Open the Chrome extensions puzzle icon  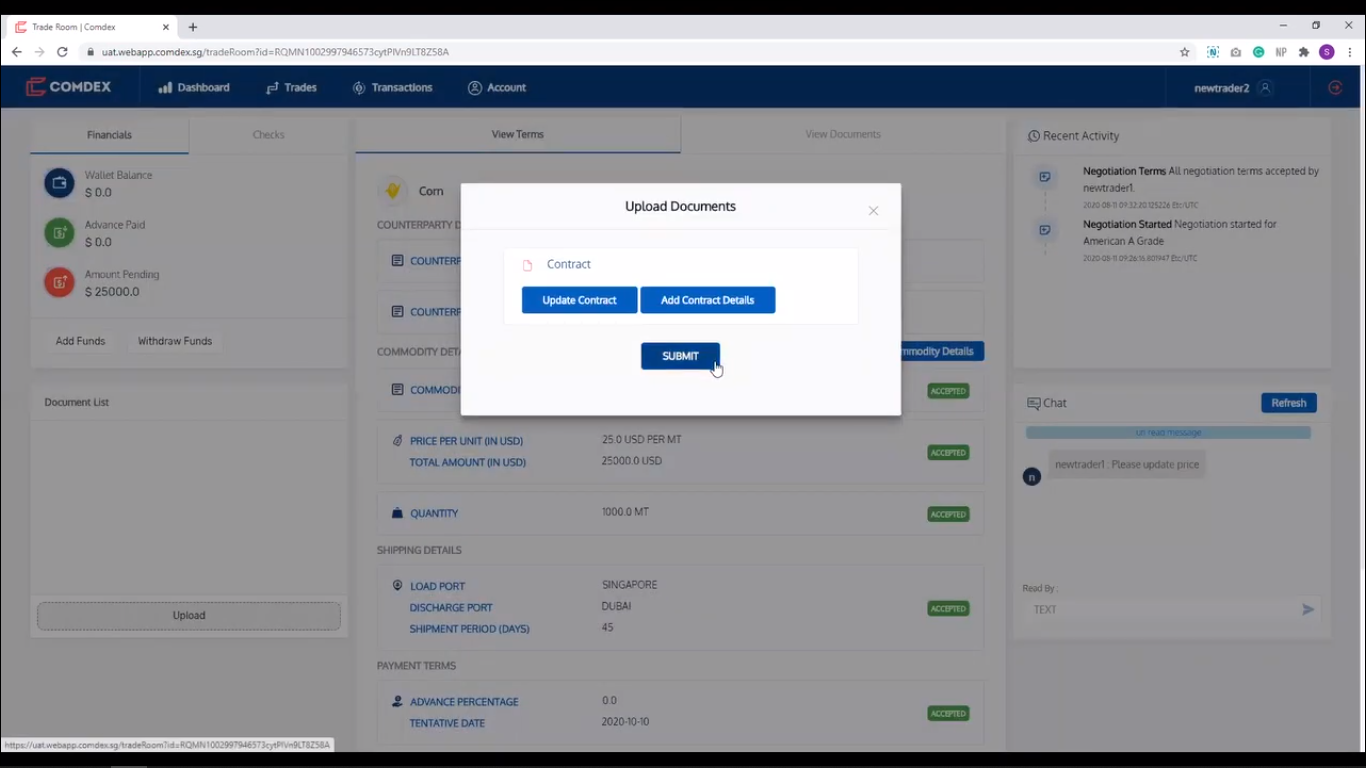[x=1304, y=52]
